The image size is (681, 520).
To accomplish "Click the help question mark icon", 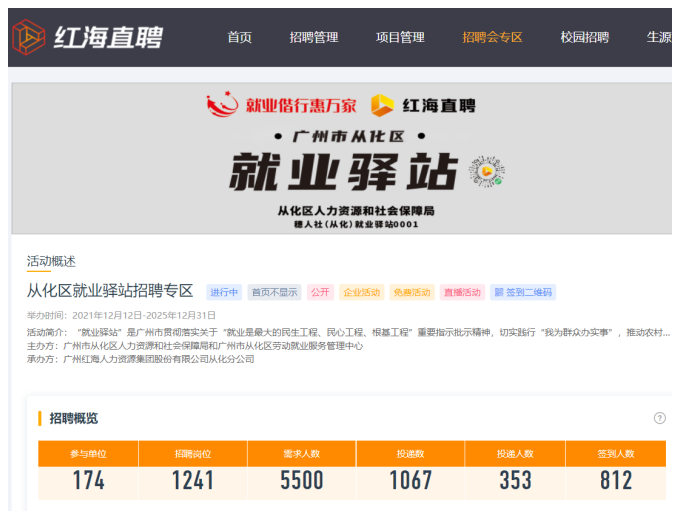I will point(659,418).
